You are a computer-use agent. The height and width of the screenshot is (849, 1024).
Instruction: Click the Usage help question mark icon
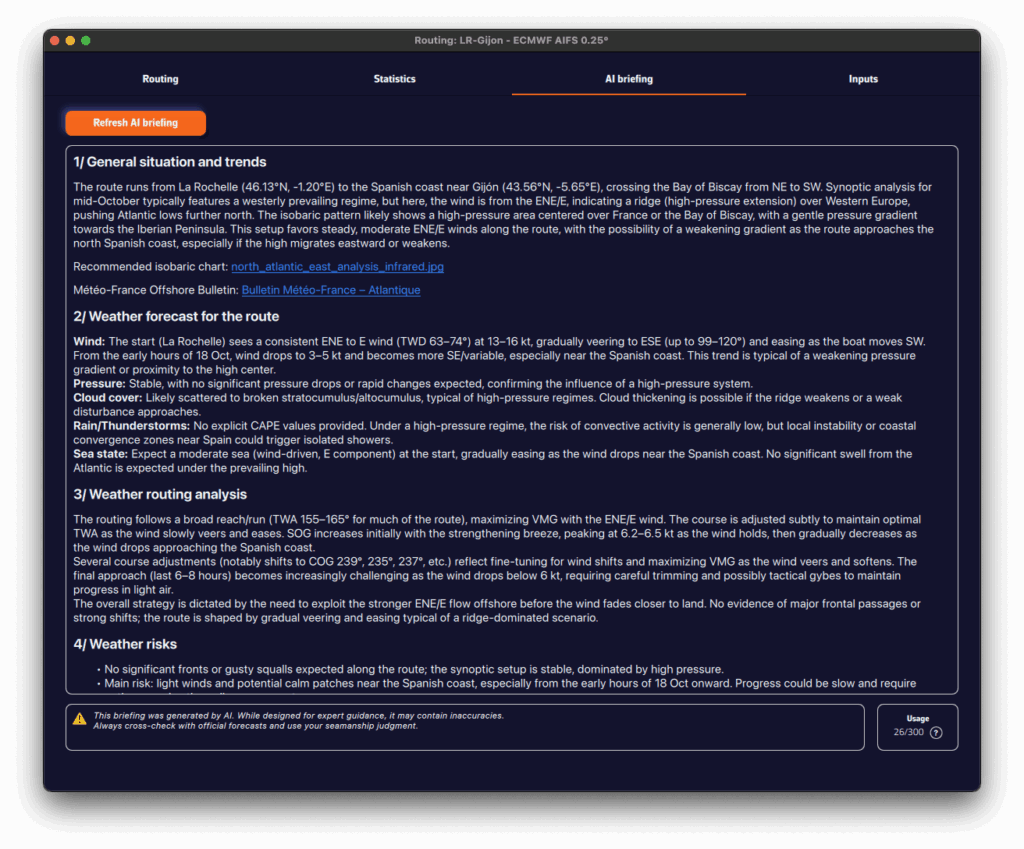(936, 732)
